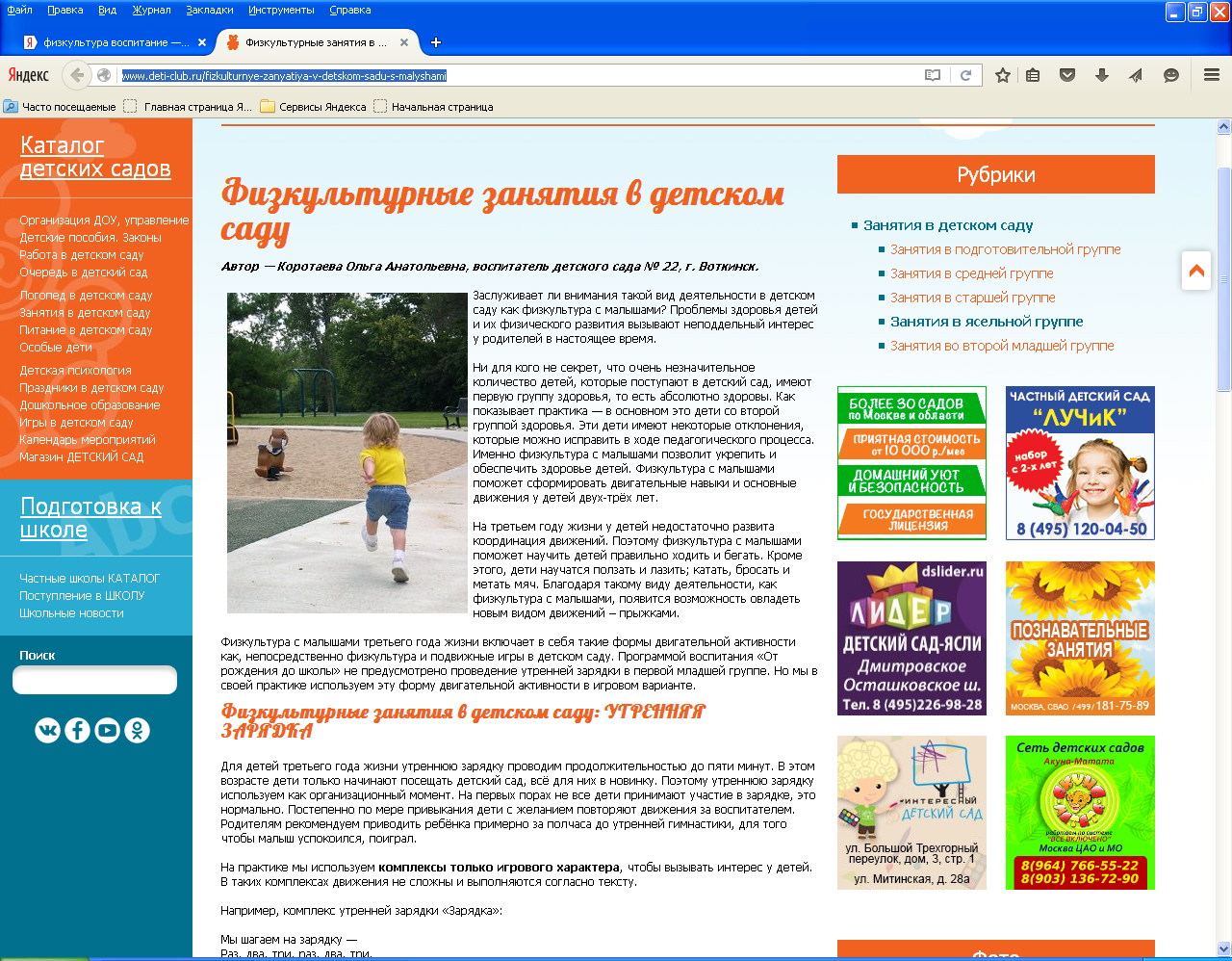Screen dimensions: 1232x961
Task: Open Главная страница Я... bookmark
Action: tap(188, 107)
